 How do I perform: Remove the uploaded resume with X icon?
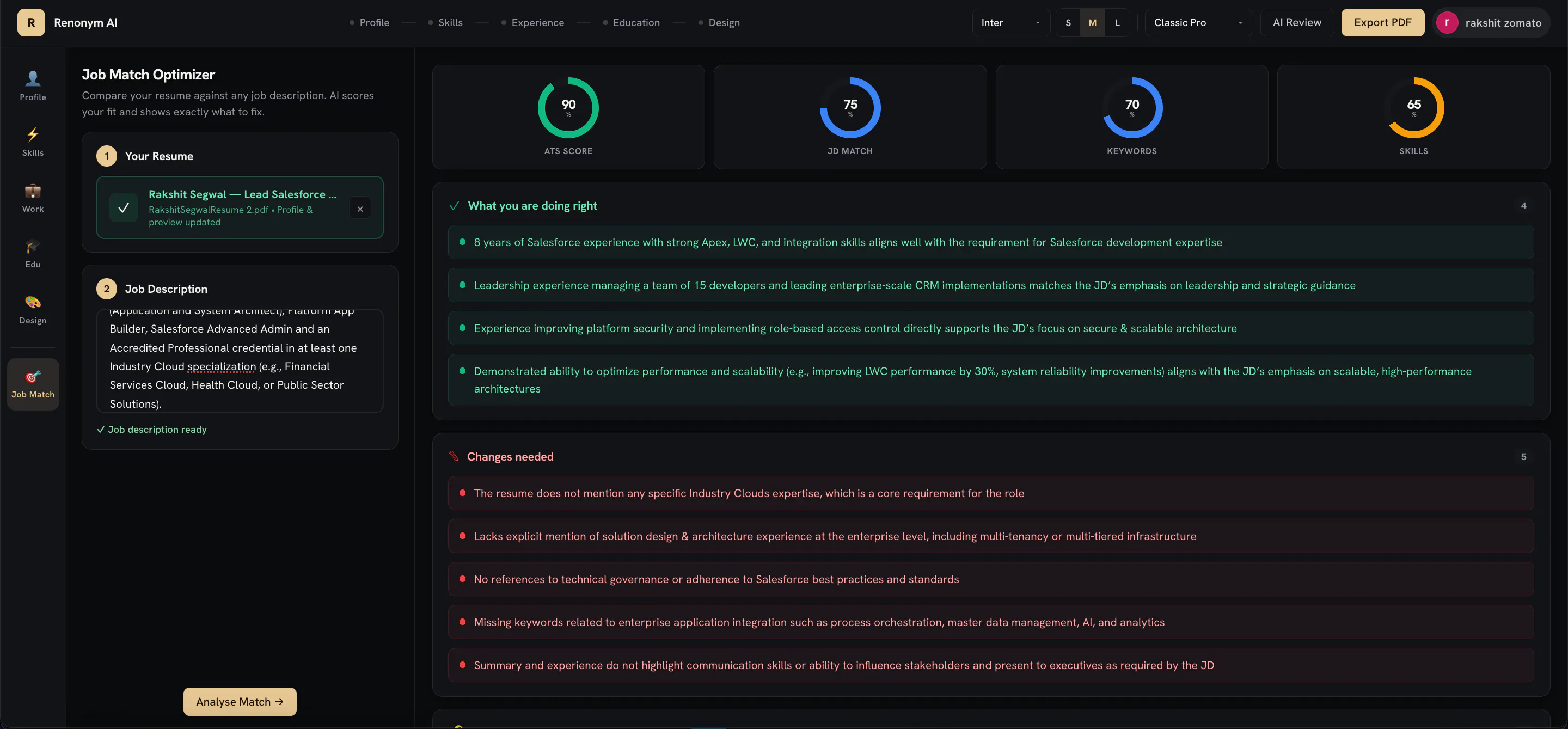click(x=360, y=208)
